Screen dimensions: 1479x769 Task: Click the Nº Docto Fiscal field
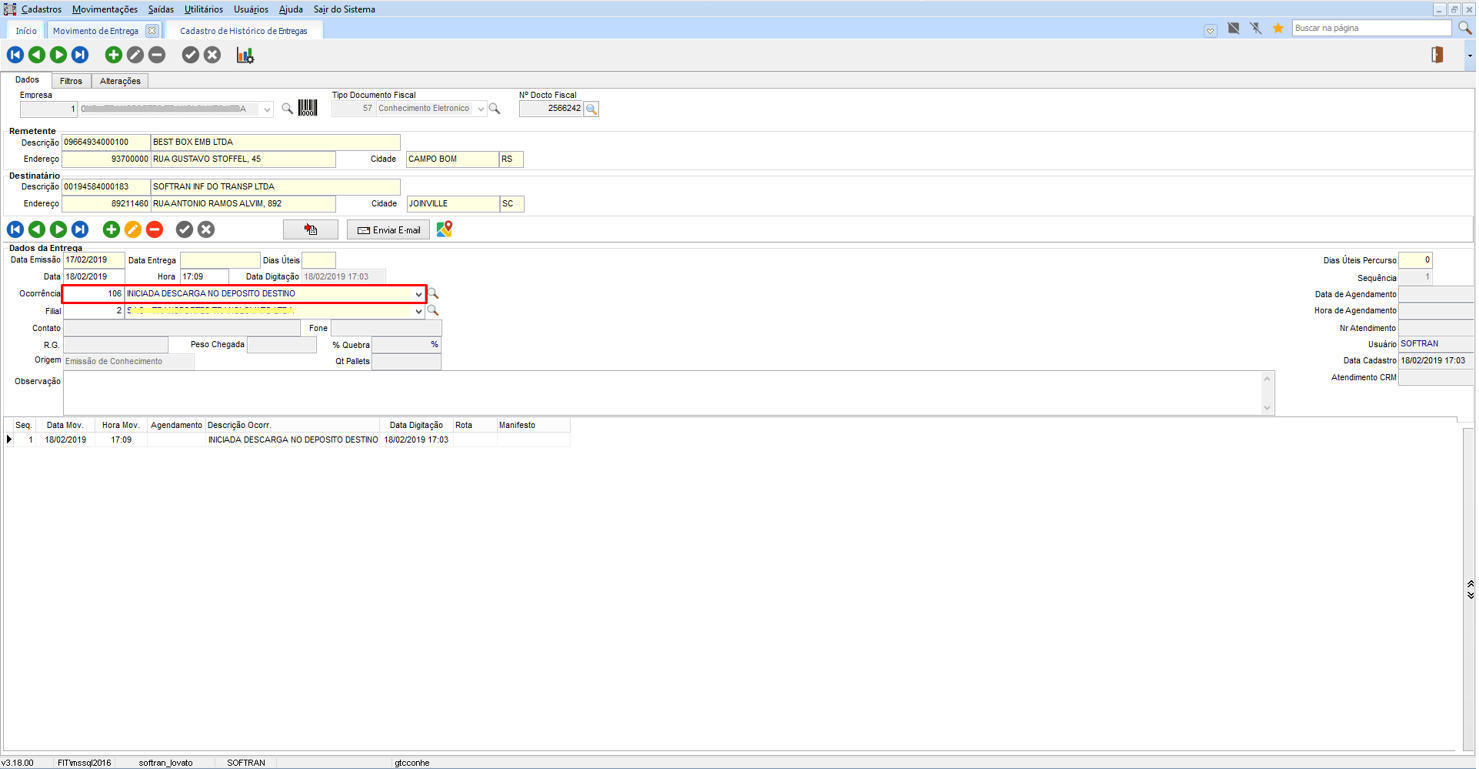coord(551,109)
